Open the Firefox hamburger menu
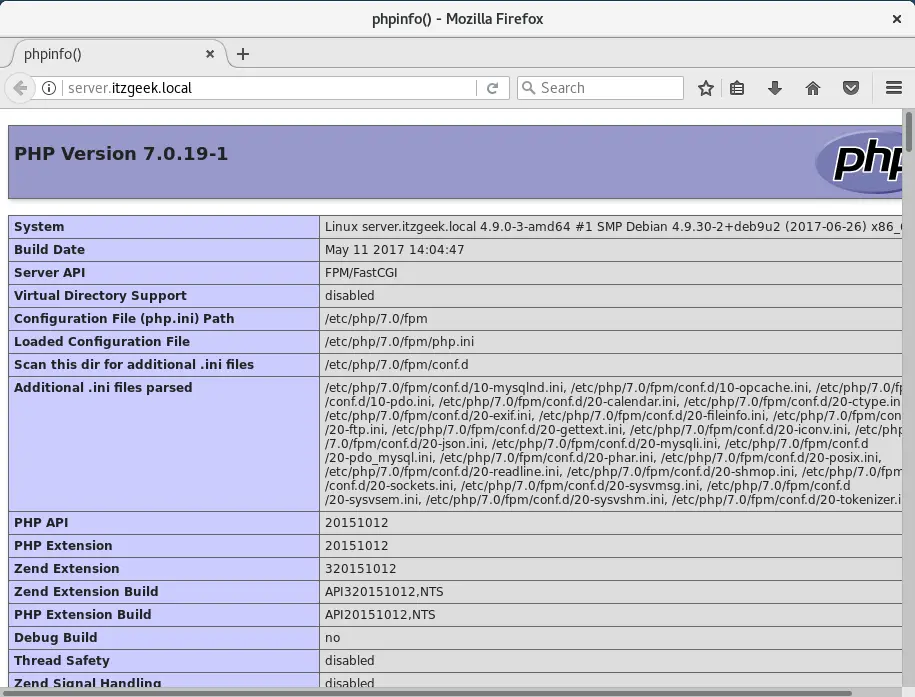The width and height of the screenshot is (915, 697). tap(894, 88)
